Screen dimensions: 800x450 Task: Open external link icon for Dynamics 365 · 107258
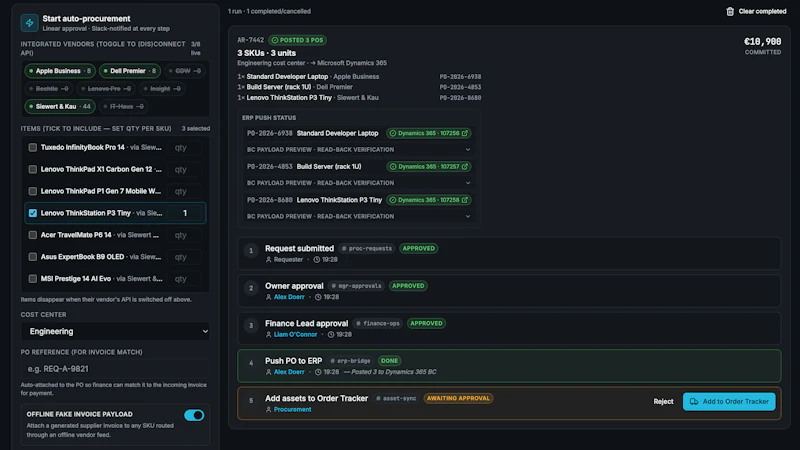(x=465, y=200)
